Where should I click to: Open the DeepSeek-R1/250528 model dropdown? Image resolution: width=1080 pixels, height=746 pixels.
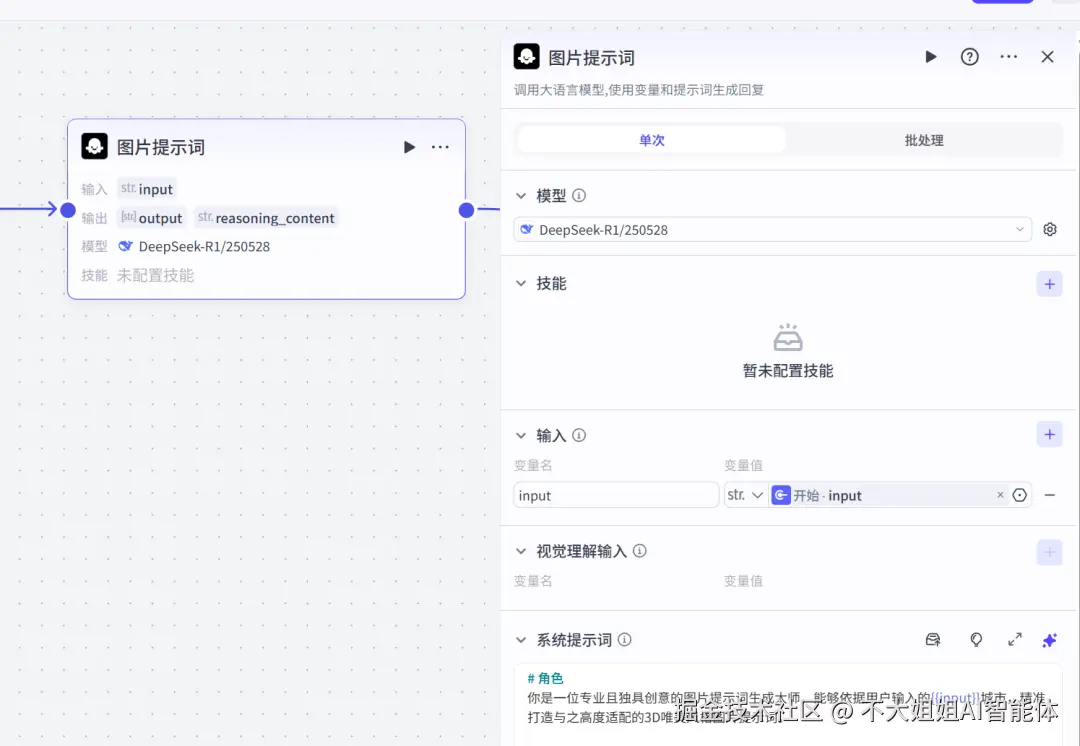point(775,229)
